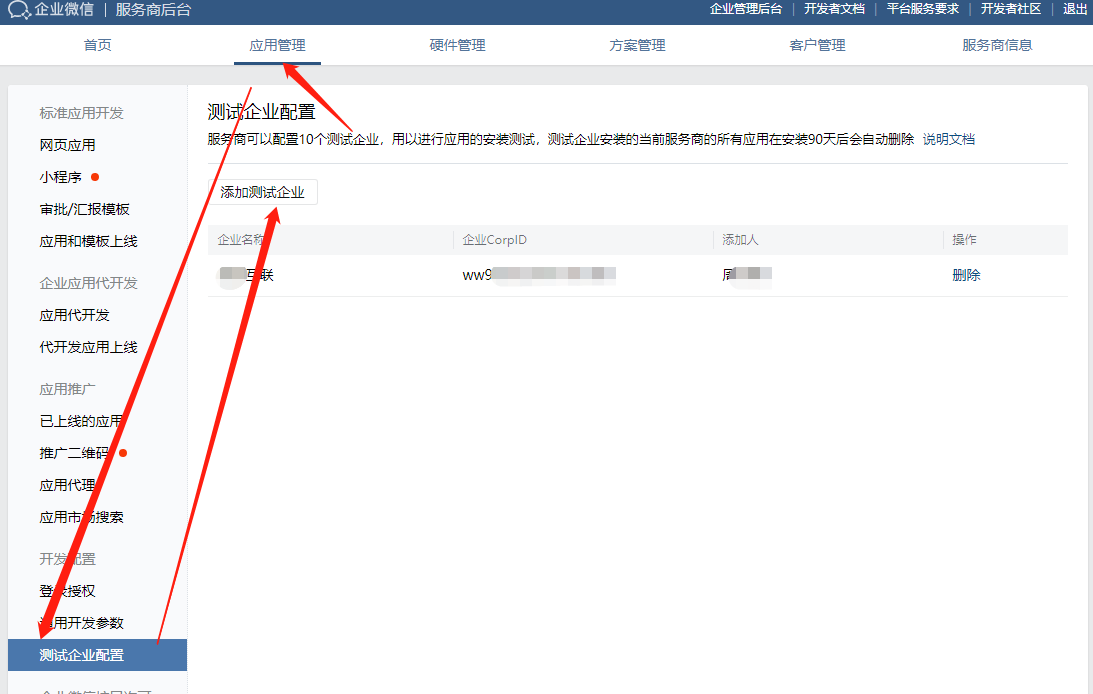Open 开发者文档 in top bar
This screenshot has height=694, width=1093.
[834, 9]
